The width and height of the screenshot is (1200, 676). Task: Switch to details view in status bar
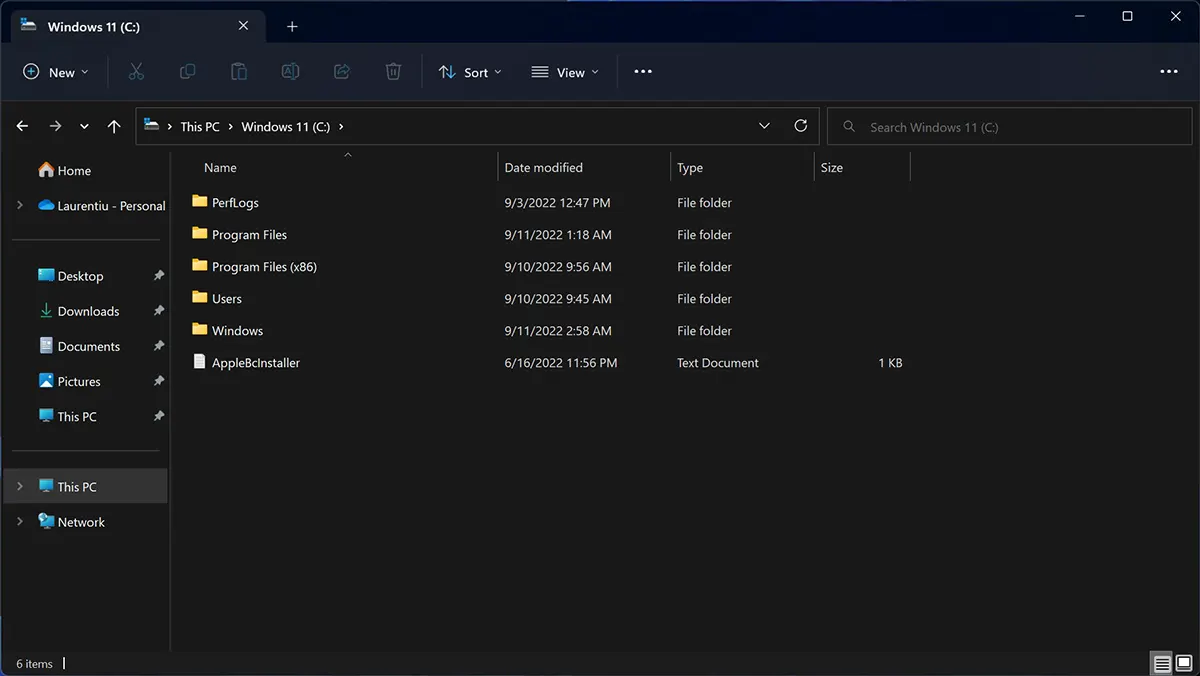[1161, 663]
